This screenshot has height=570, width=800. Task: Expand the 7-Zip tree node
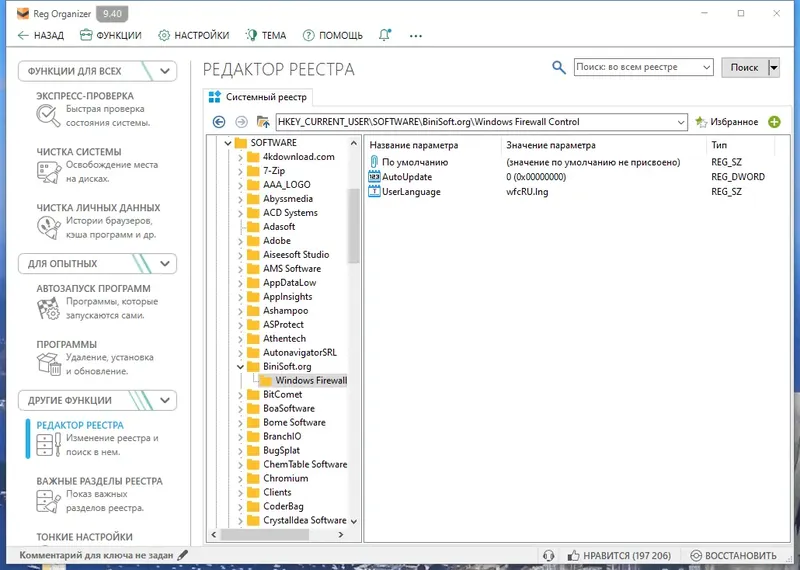240,171
